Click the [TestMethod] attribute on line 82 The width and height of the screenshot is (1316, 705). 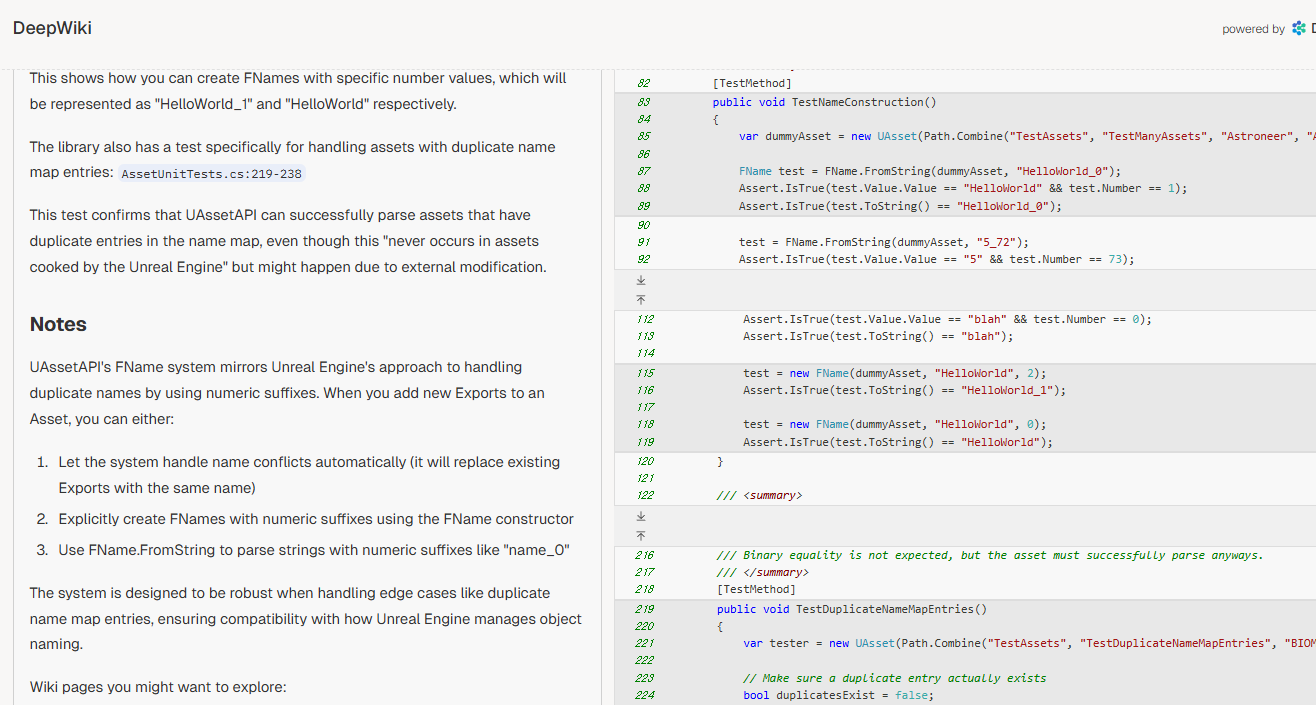pos(752,83)
